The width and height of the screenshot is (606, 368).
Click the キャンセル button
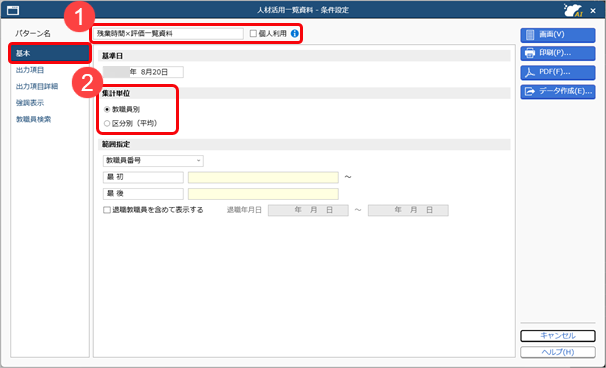(558, 336)
